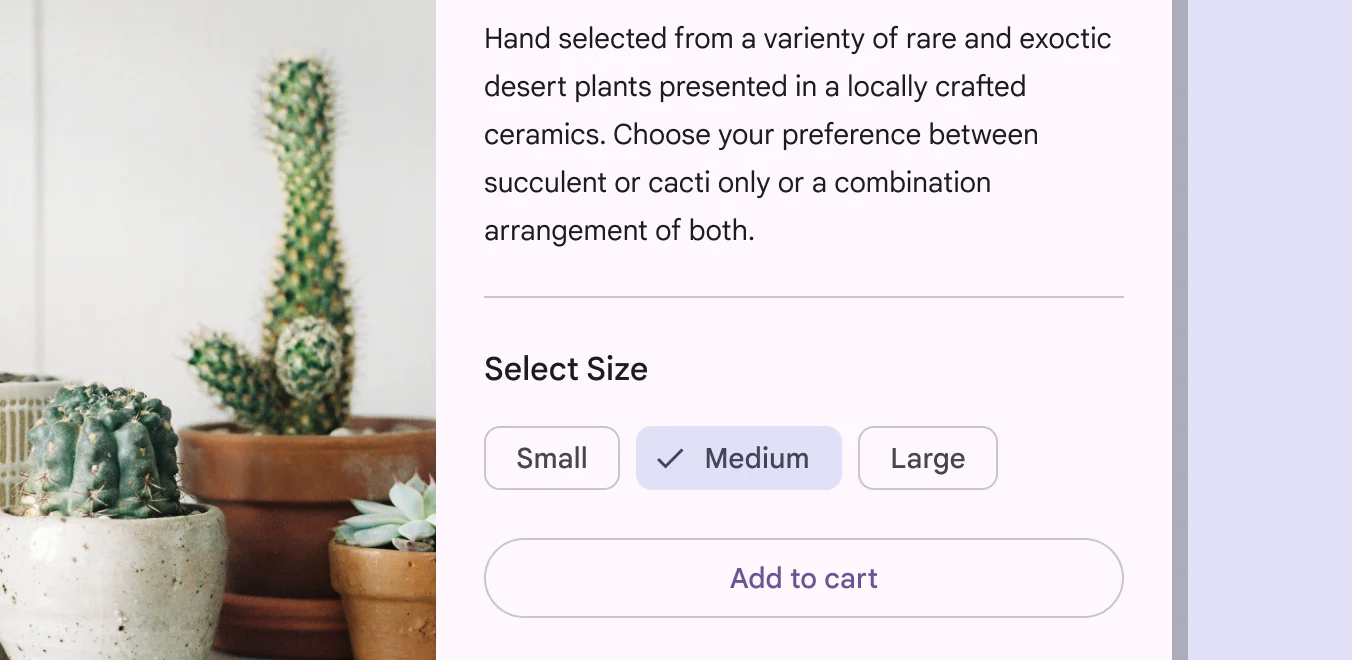Click the tall spiky cactus in photo
The width and height of the screenshot is (1352, 660).
point(302,200)
